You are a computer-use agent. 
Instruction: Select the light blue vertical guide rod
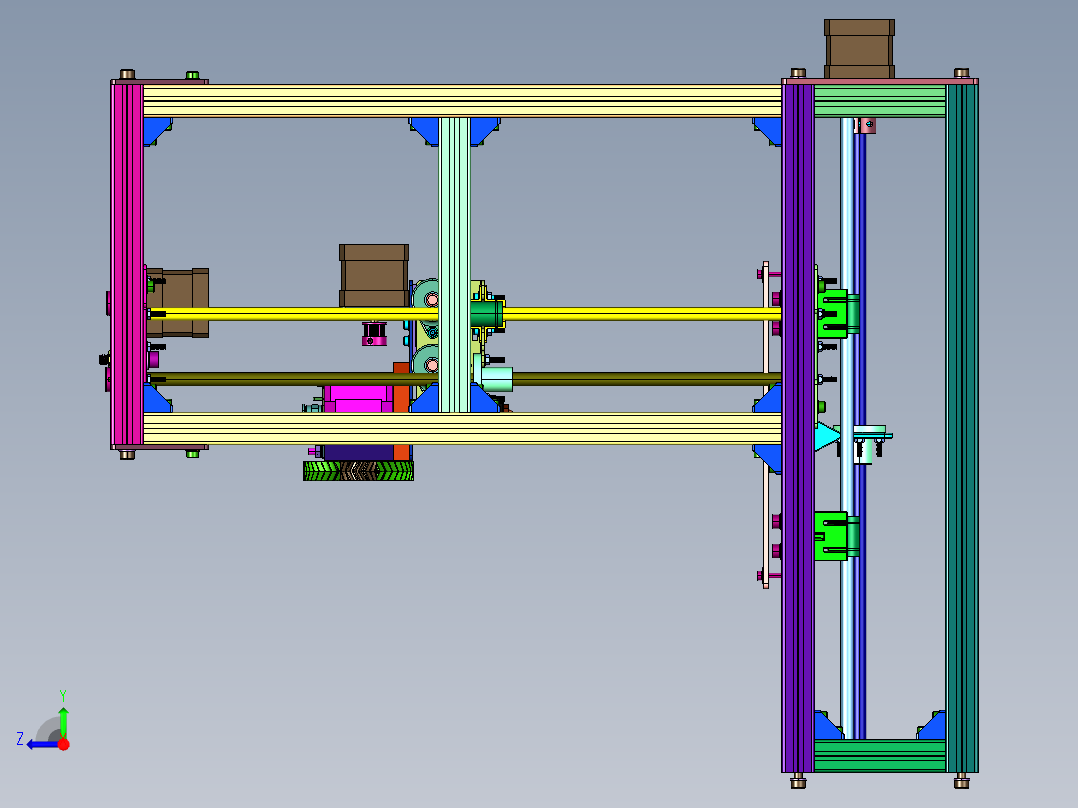[847, 426]
